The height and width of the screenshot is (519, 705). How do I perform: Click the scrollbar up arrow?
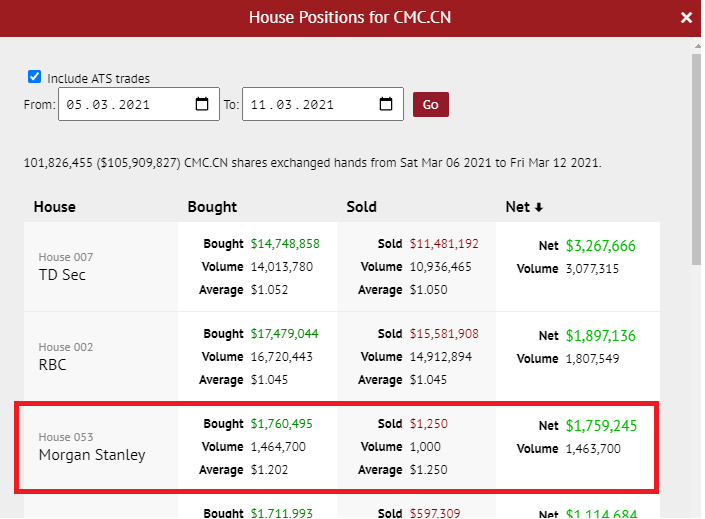click(694, 45)
